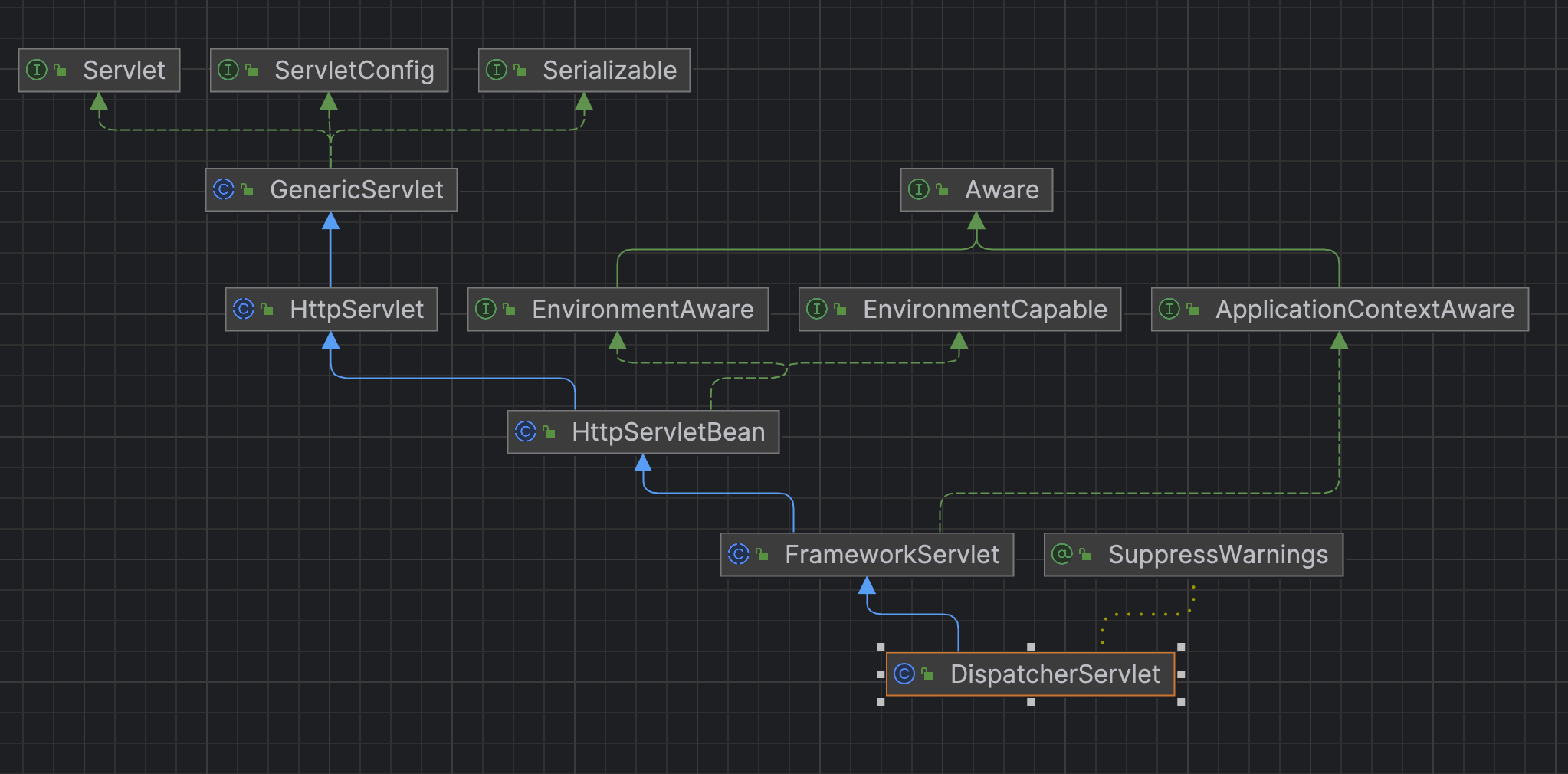This screenshot has height=774, width=1568.
Task: Select the HttpServlet label text
Action: click(x=356, y=310)
